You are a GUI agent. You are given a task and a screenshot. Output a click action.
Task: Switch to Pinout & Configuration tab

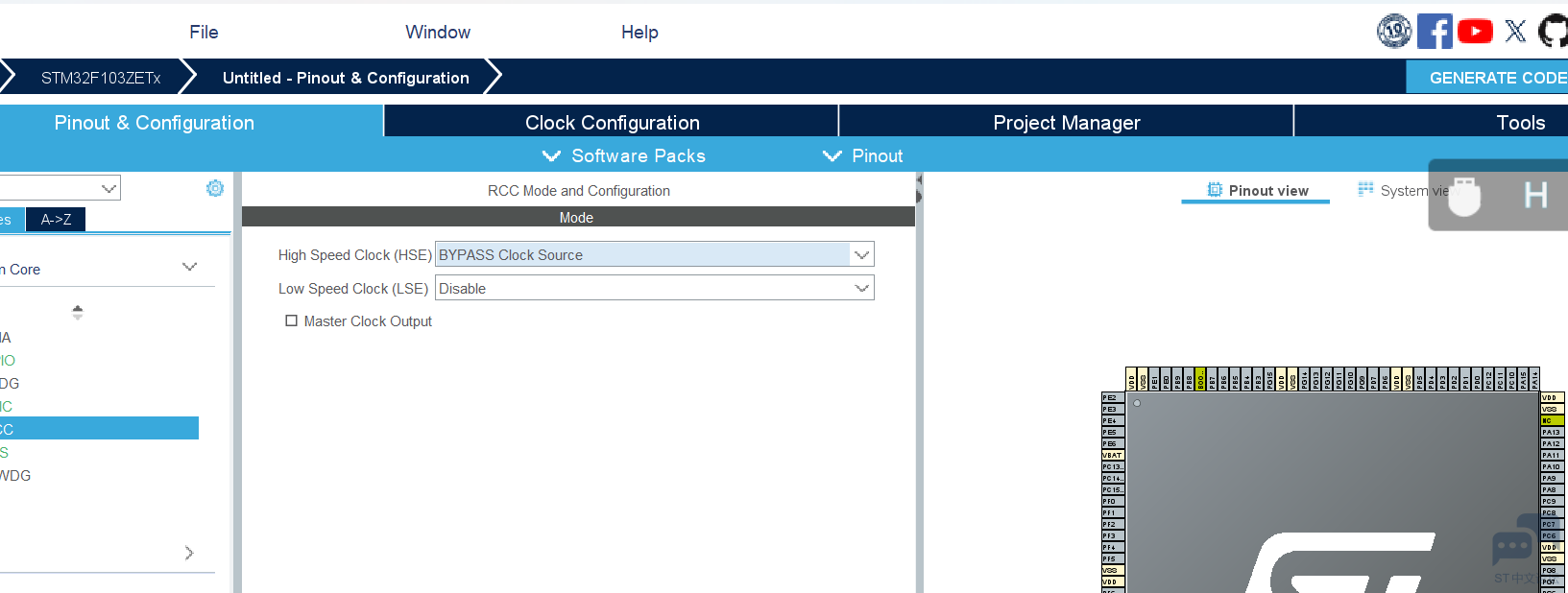coord(191,122)
